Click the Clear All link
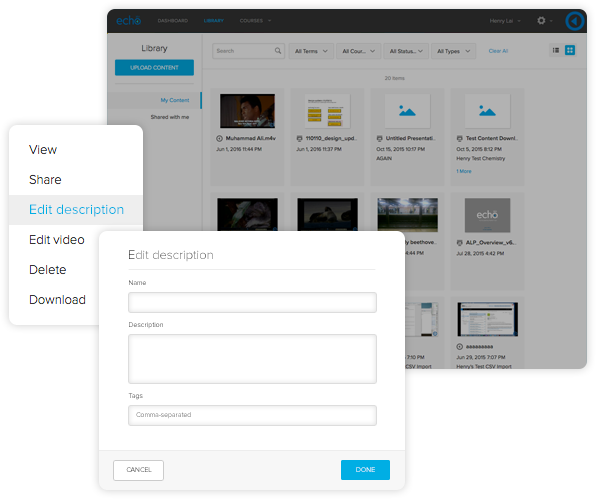This screenshot has width=596, height=499. tap(498, 51)
